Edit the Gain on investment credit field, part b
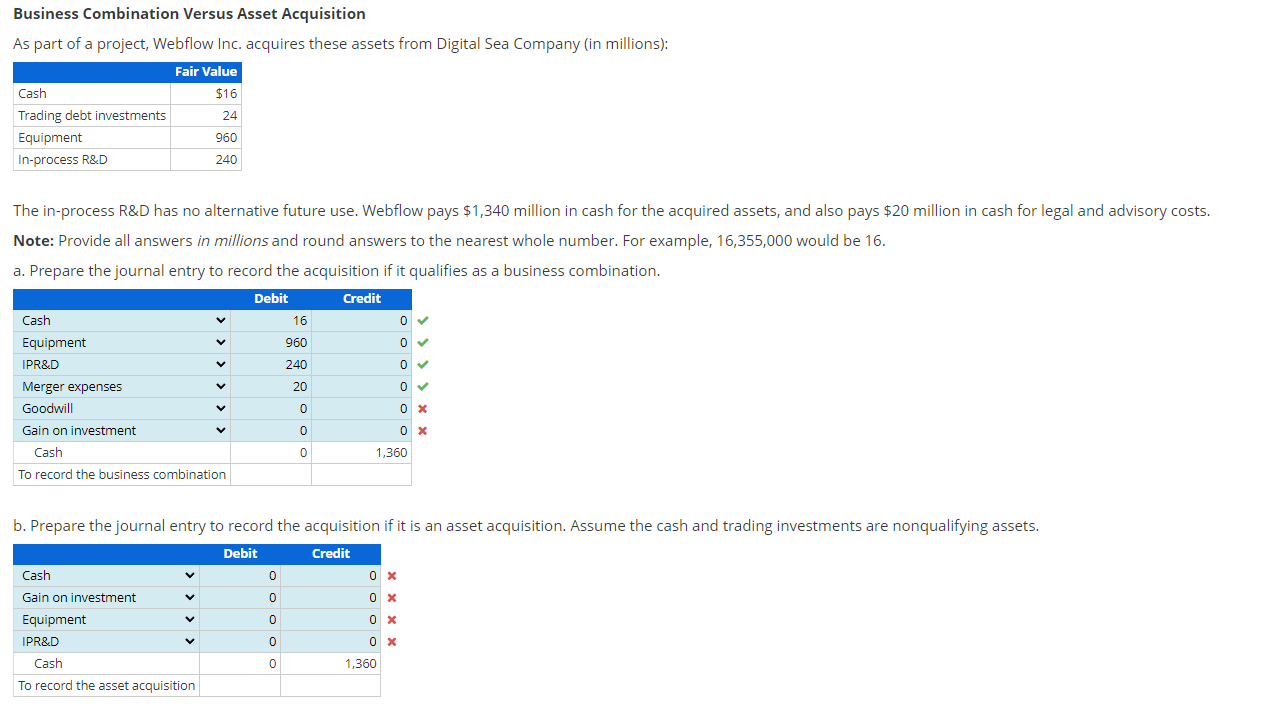Screen dimensions: 1276x710 [330, 598]
